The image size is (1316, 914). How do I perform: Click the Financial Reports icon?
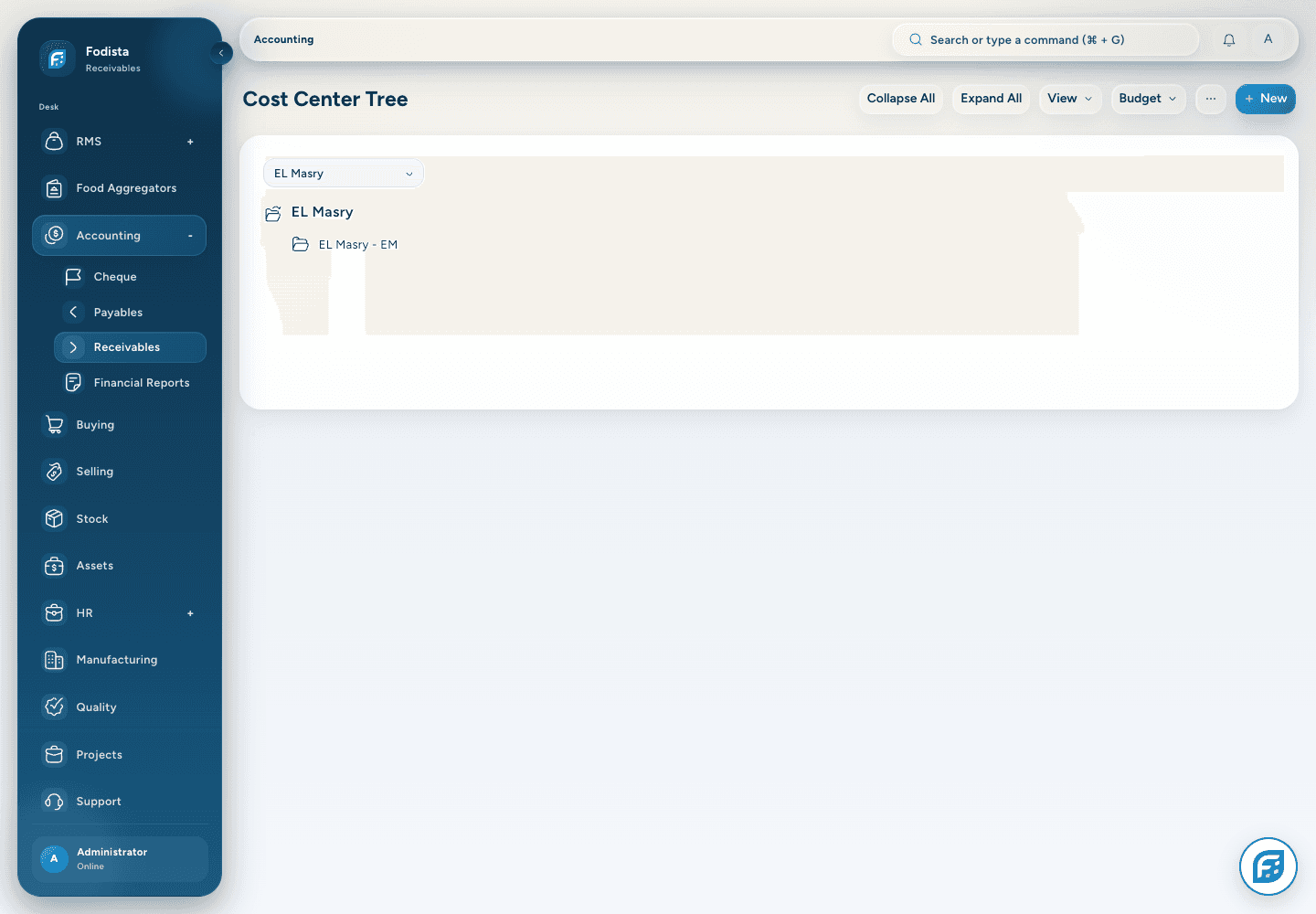point(73,383)
